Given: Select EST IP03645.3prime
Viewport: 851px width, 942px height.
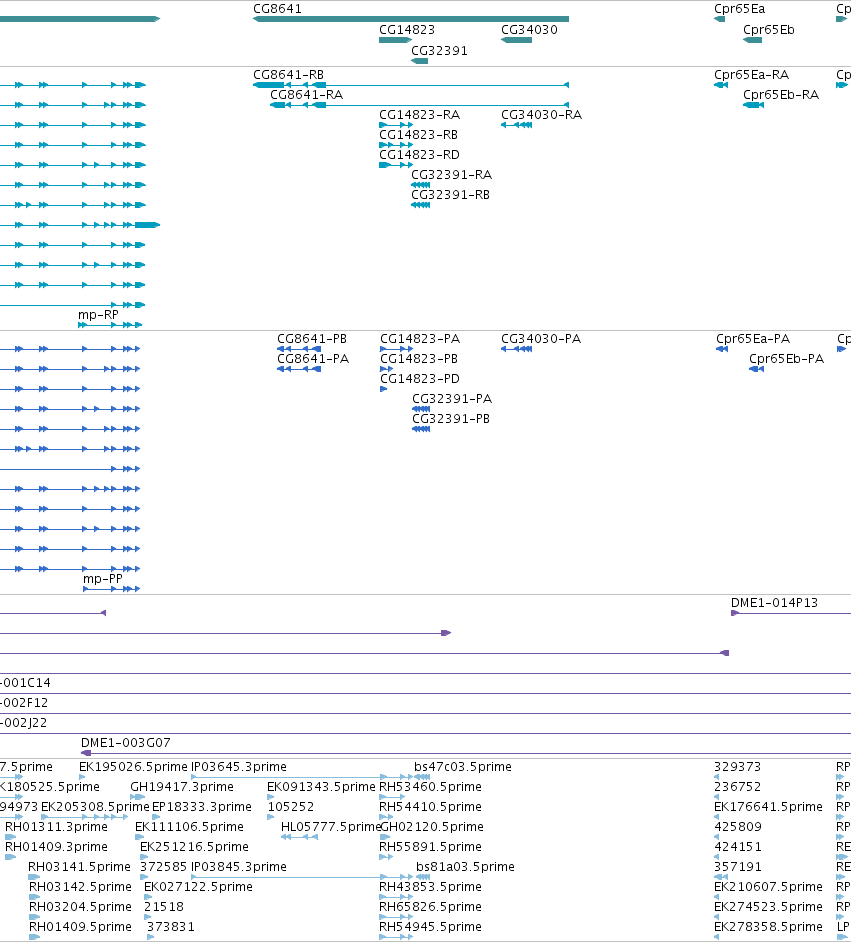Looking at the screenshot, I should click(301, 777).
